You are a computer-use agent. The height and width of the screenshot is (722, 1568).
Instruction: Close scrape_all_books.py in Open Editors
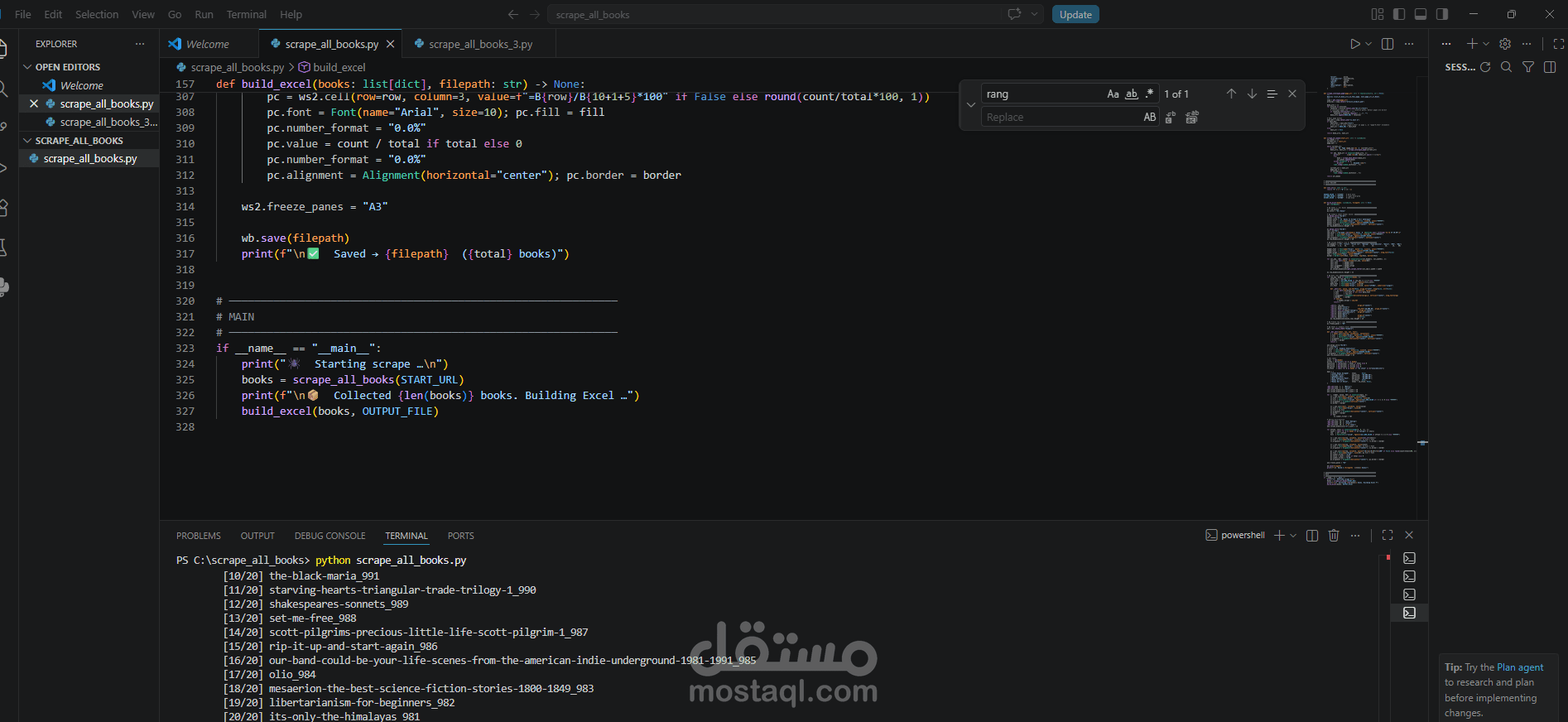click(x=34, y=103)
